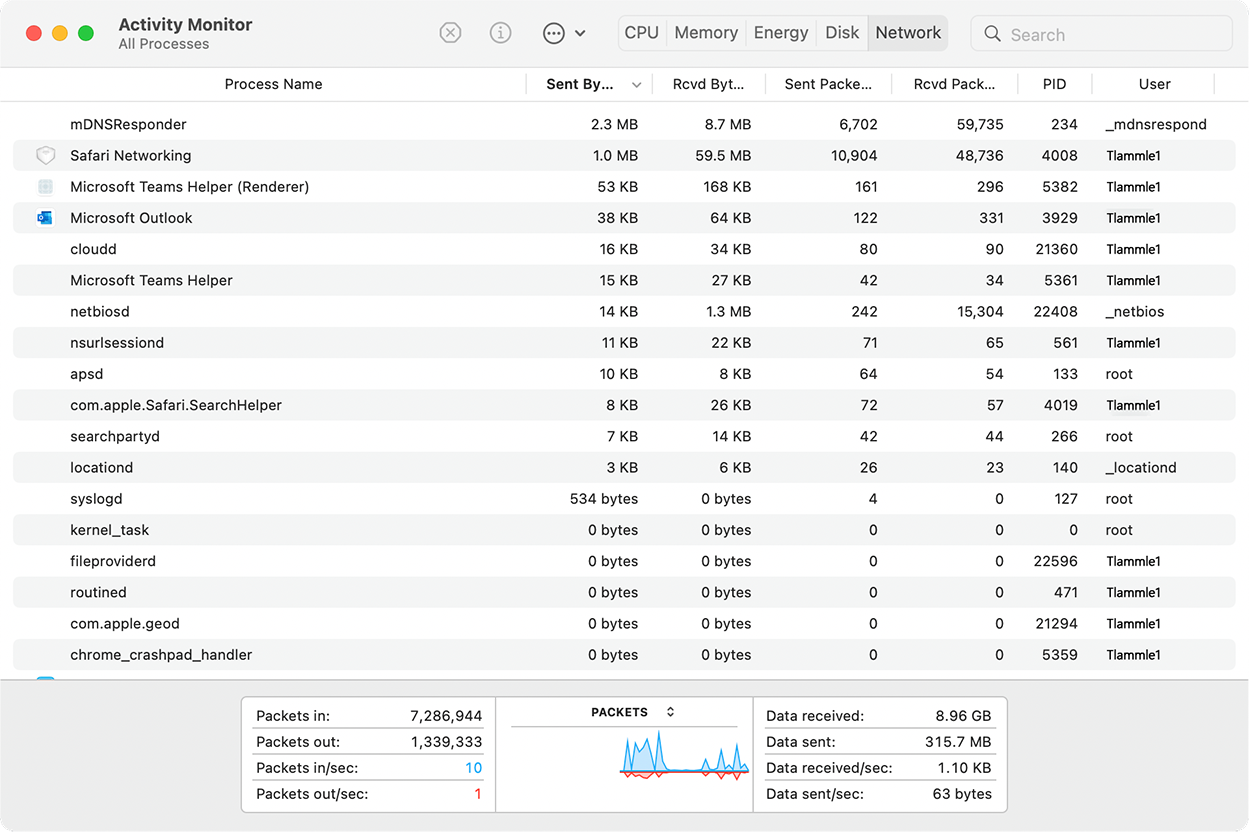Click the magnifying glass in the search field

tap(991, 33)
